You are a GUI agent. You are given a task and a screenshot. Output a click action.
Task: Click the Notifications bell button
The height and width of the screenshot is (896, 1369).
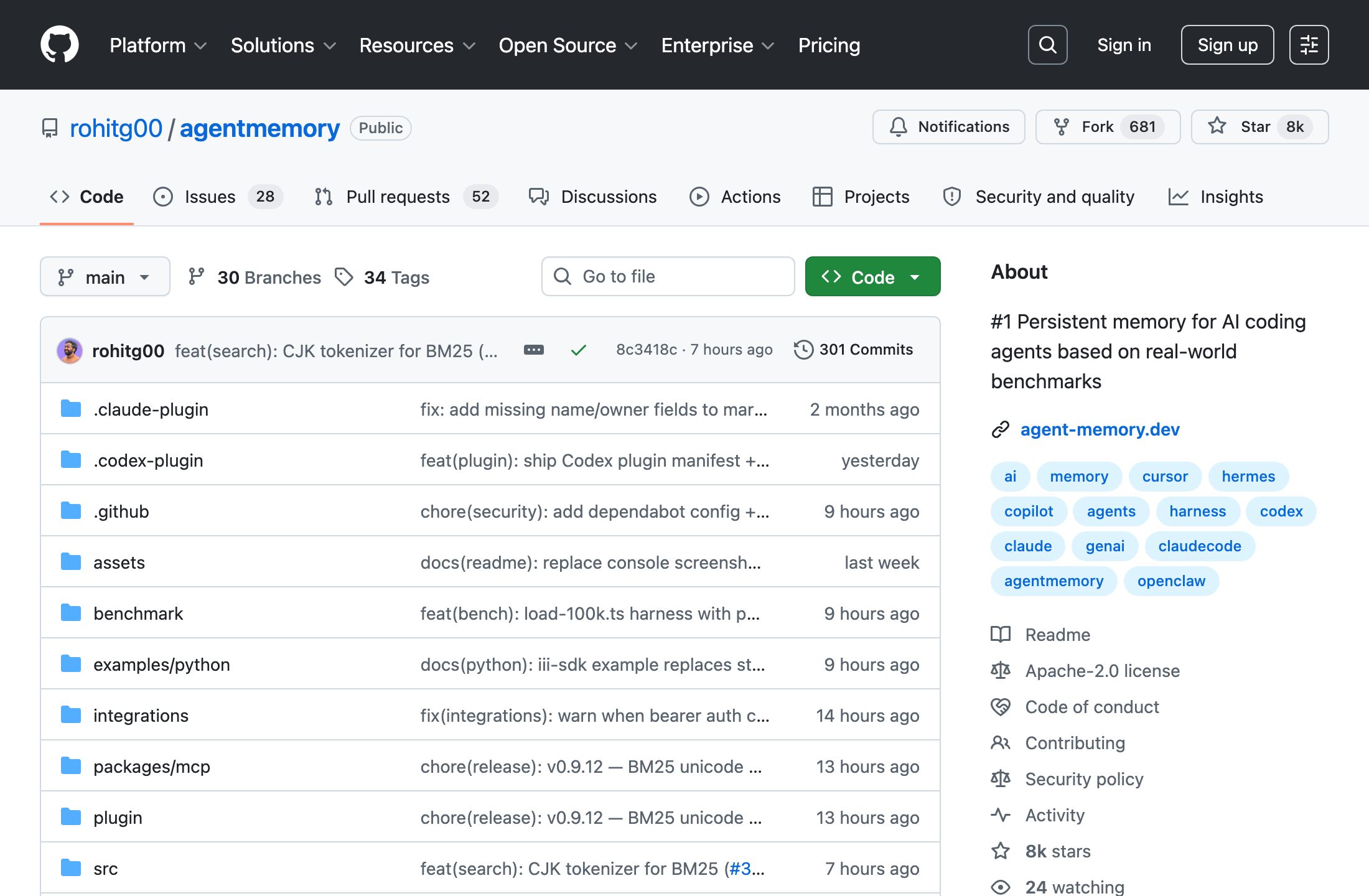click(948, 127)
